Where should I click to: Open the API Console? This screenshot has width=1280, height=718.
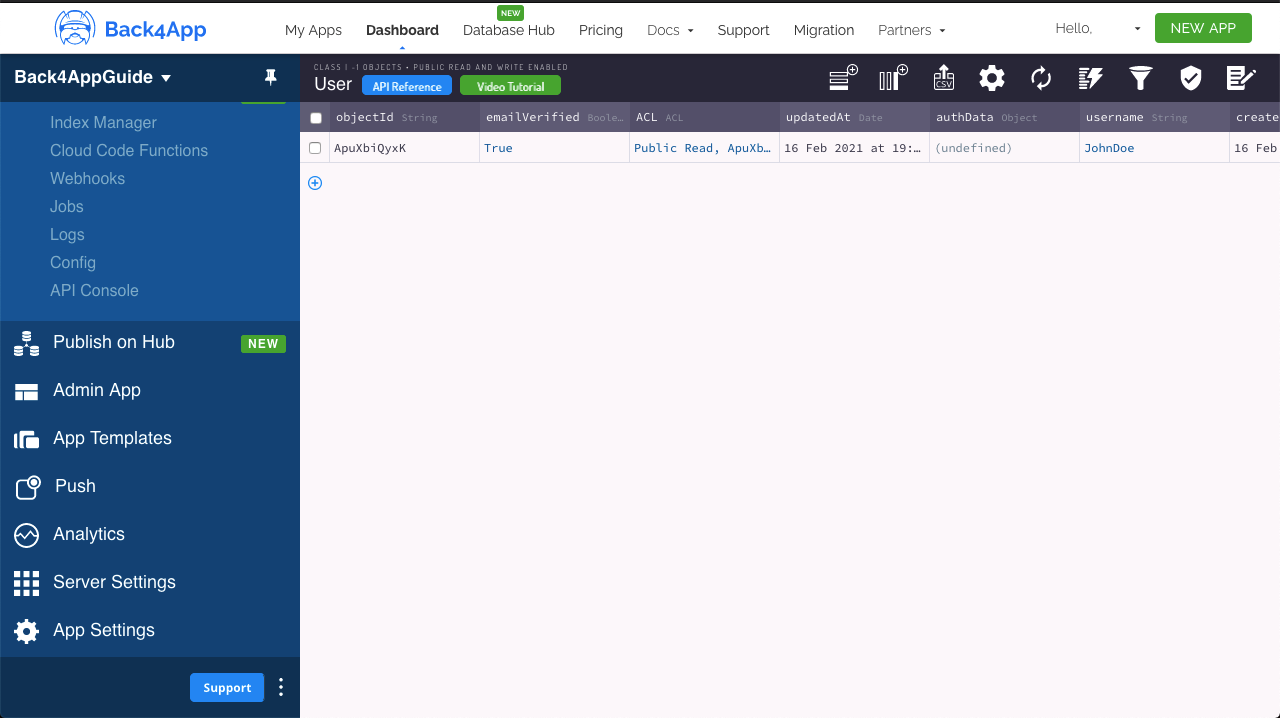(94, 290)
